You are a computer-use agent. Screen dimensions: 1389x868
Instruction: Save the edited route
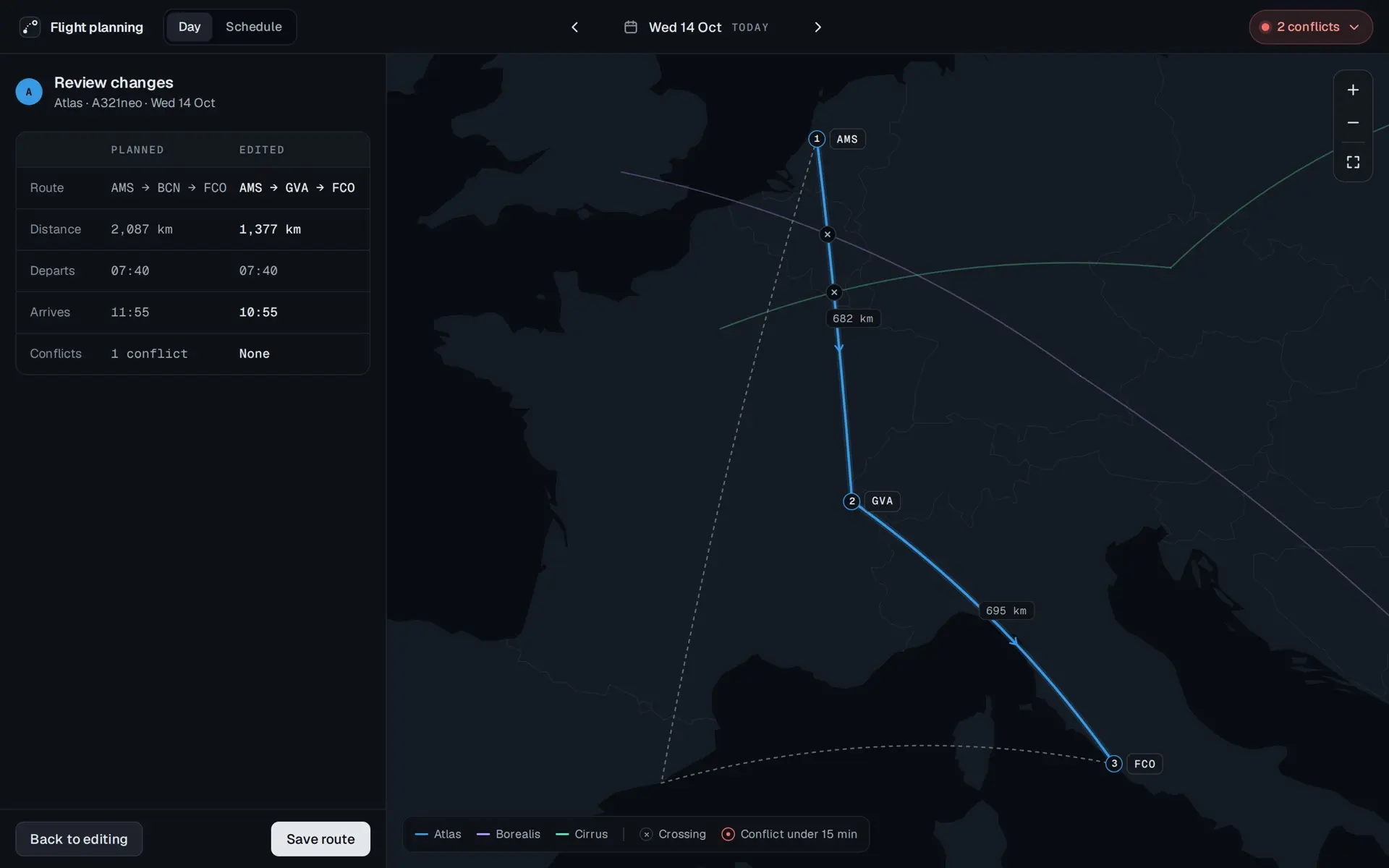[320, 839]
